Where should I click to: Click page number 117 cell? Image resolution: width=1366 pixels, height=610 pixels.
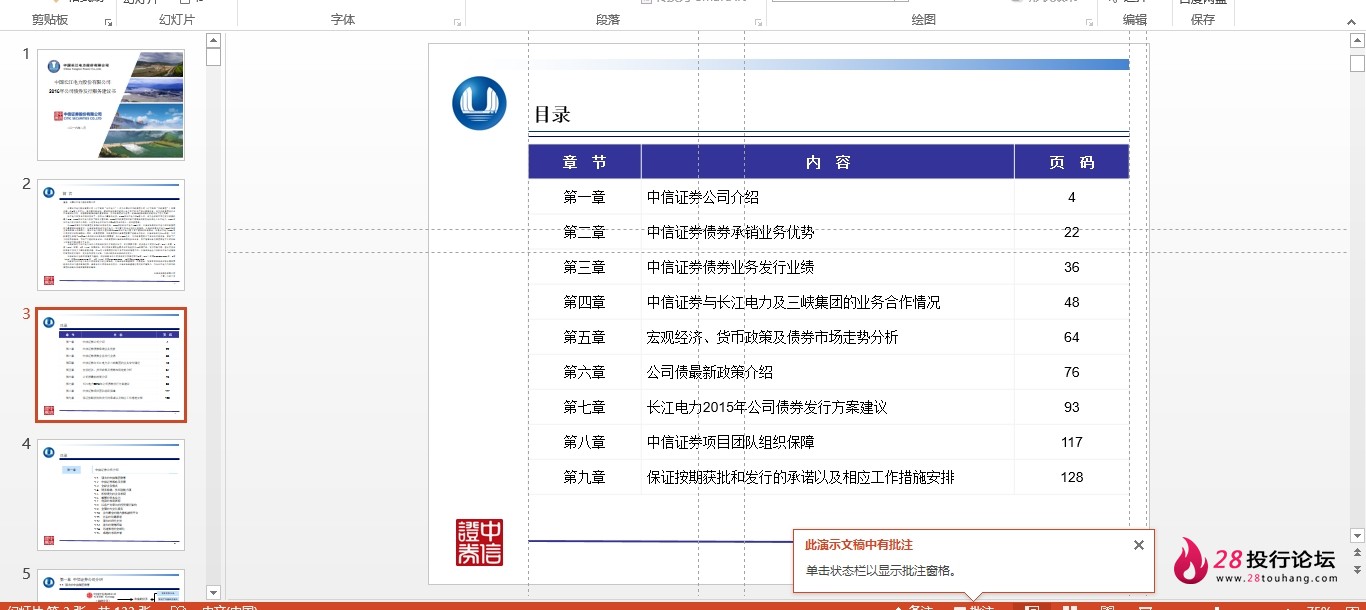[x=1072, y=442]
